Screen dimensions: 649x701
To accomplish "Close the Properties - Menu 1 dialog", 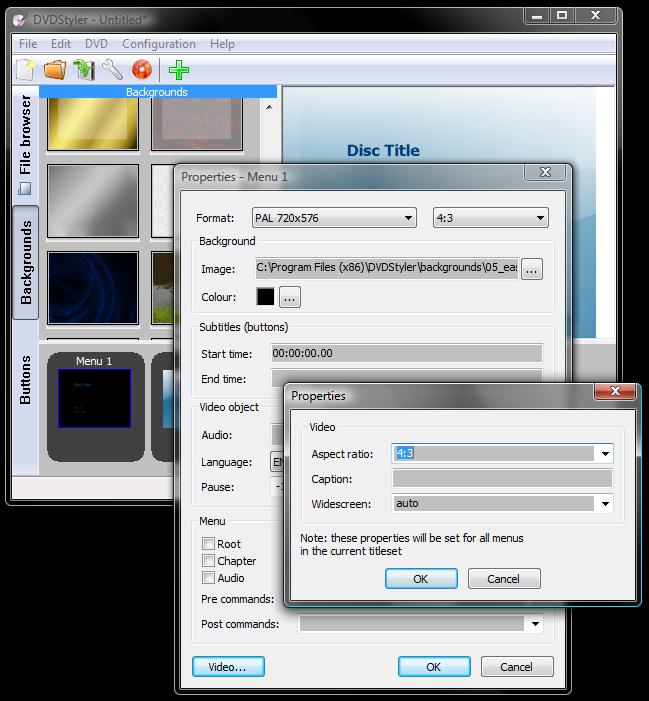I will coord(545,172).
